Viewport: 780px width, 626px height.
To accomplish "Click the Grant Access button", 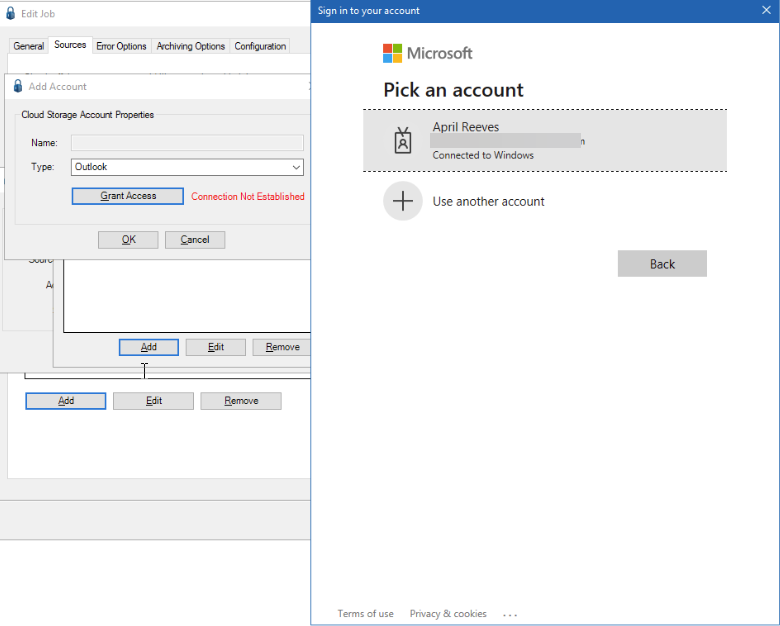I will coord(128,196).
